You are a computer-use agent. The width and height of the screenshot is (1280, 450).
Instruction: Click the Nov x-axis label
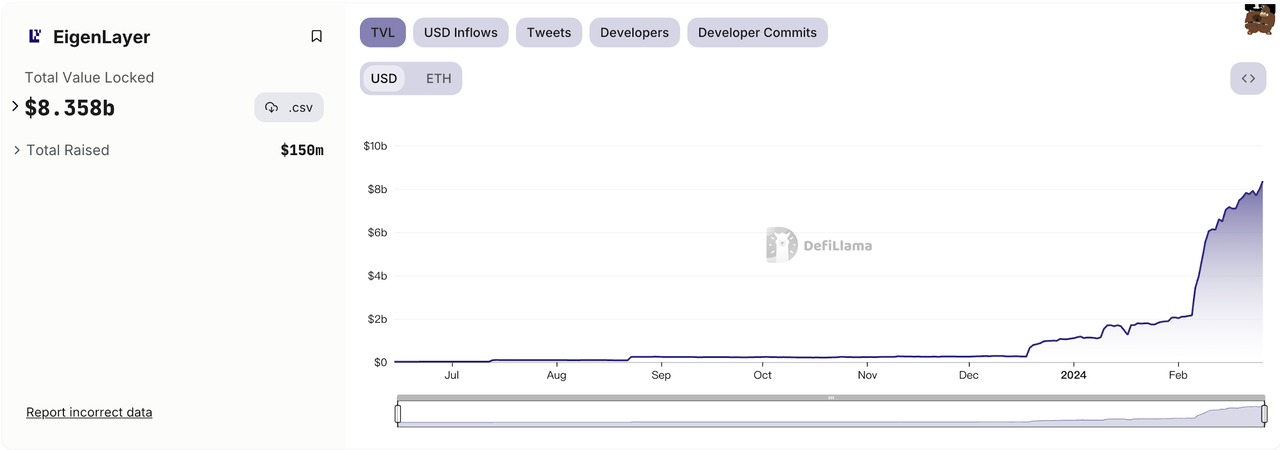coord(867,376)
